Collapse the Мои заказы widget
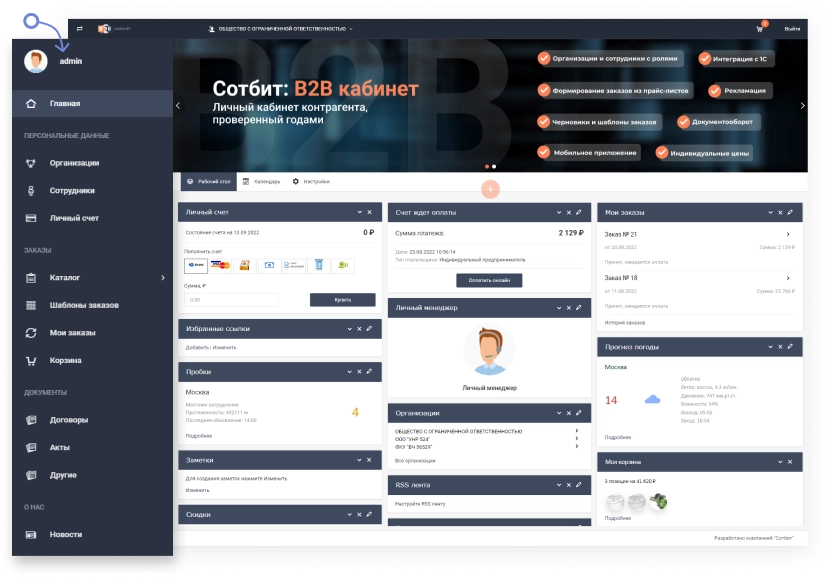 770,212
